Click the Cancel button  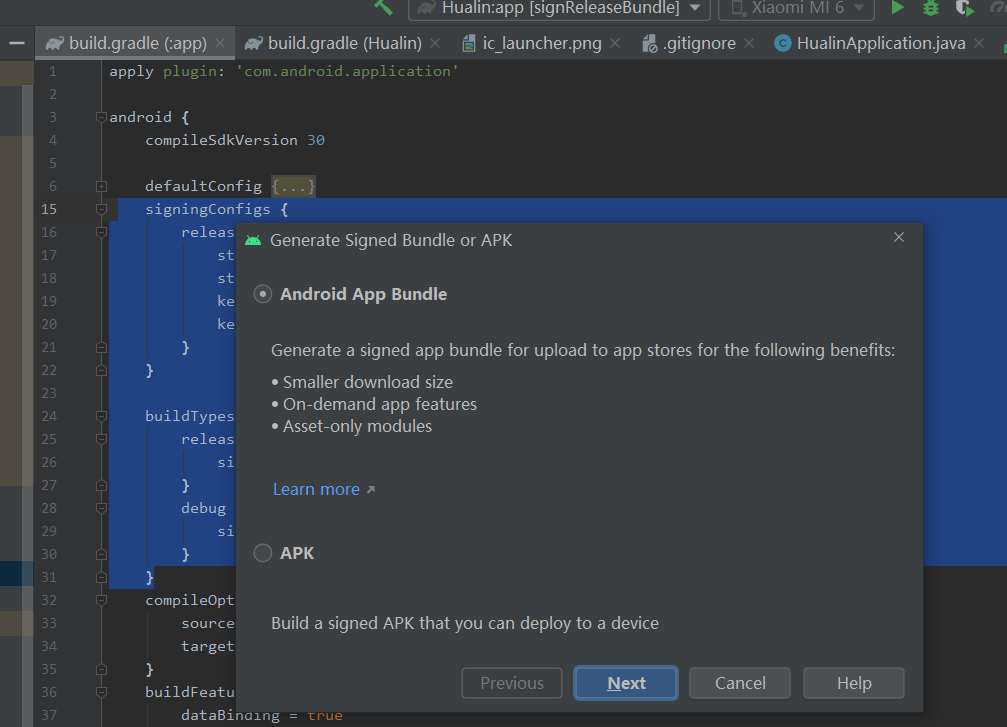740,683
